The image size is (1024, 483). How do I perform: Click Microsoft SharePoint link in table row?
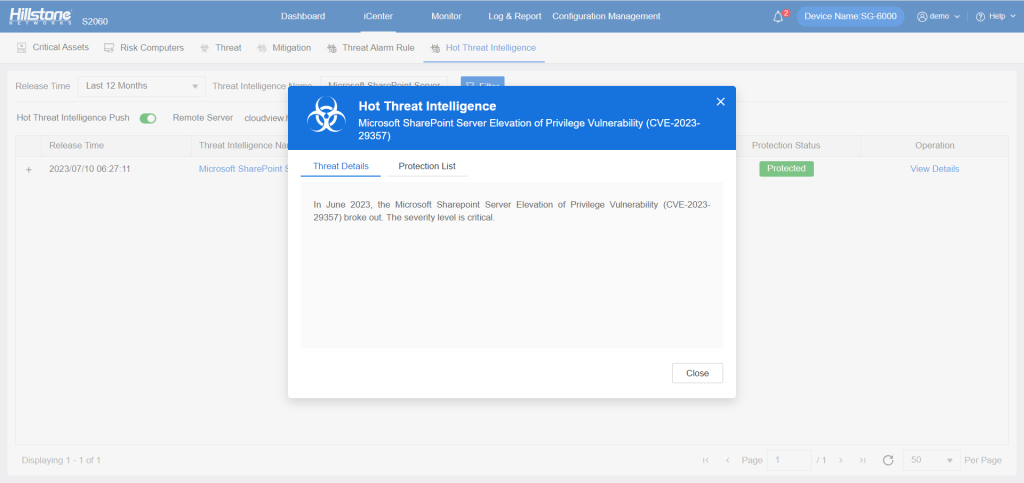[244, 168]
